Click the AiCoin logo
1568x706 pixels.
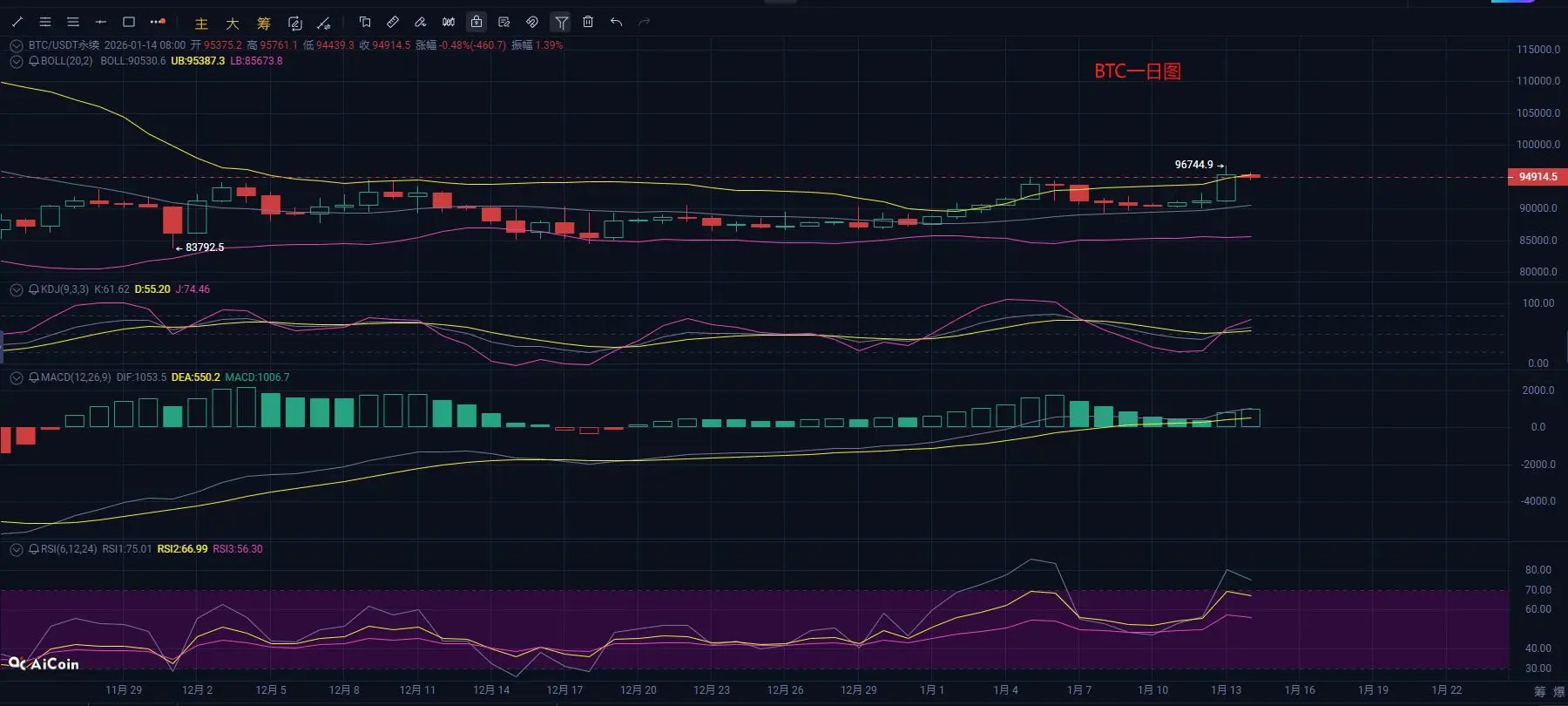44,664
